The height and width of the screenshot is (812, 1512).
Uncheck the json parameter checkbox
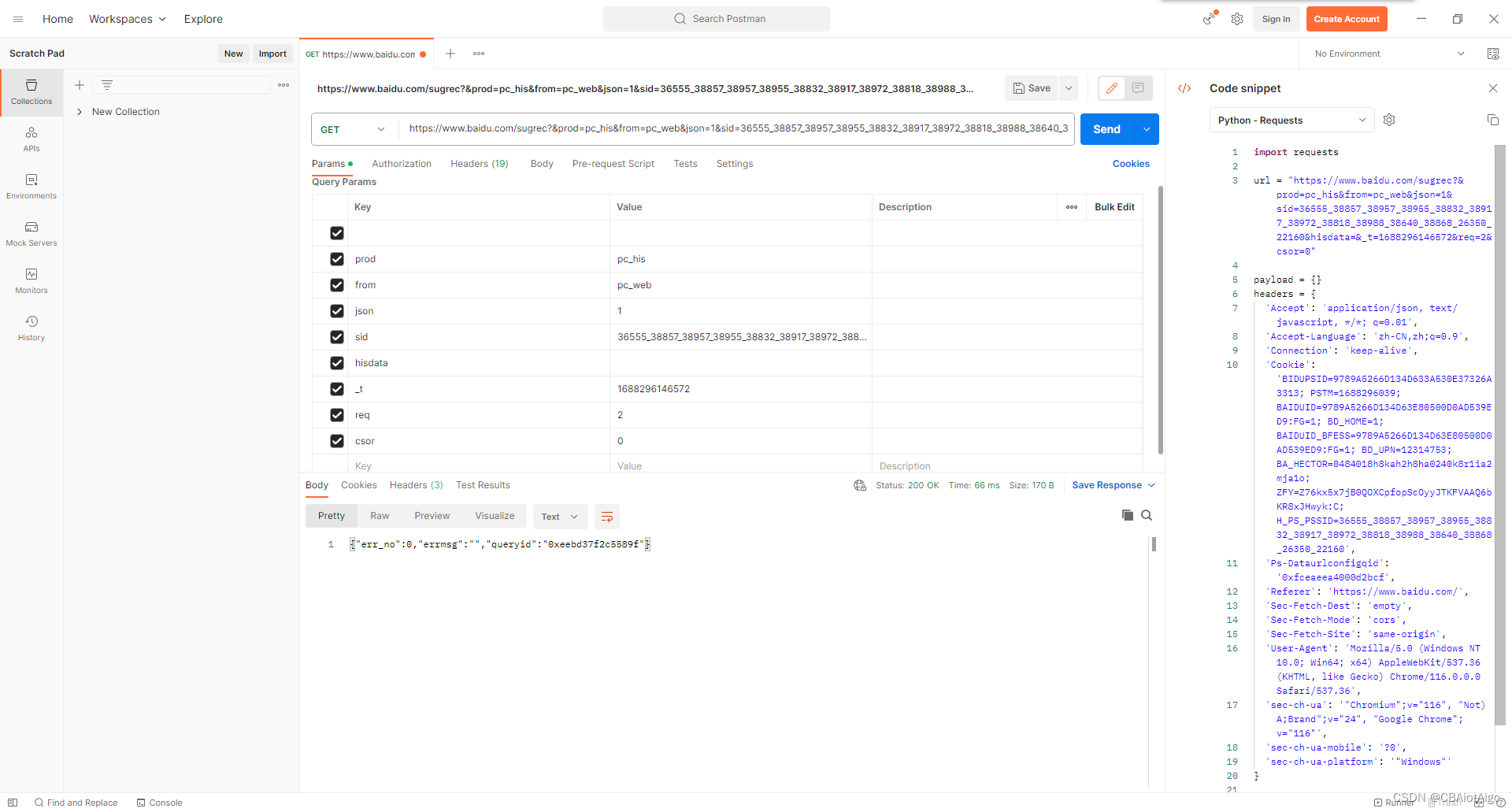pyautogui.click(x=337, y=311)
